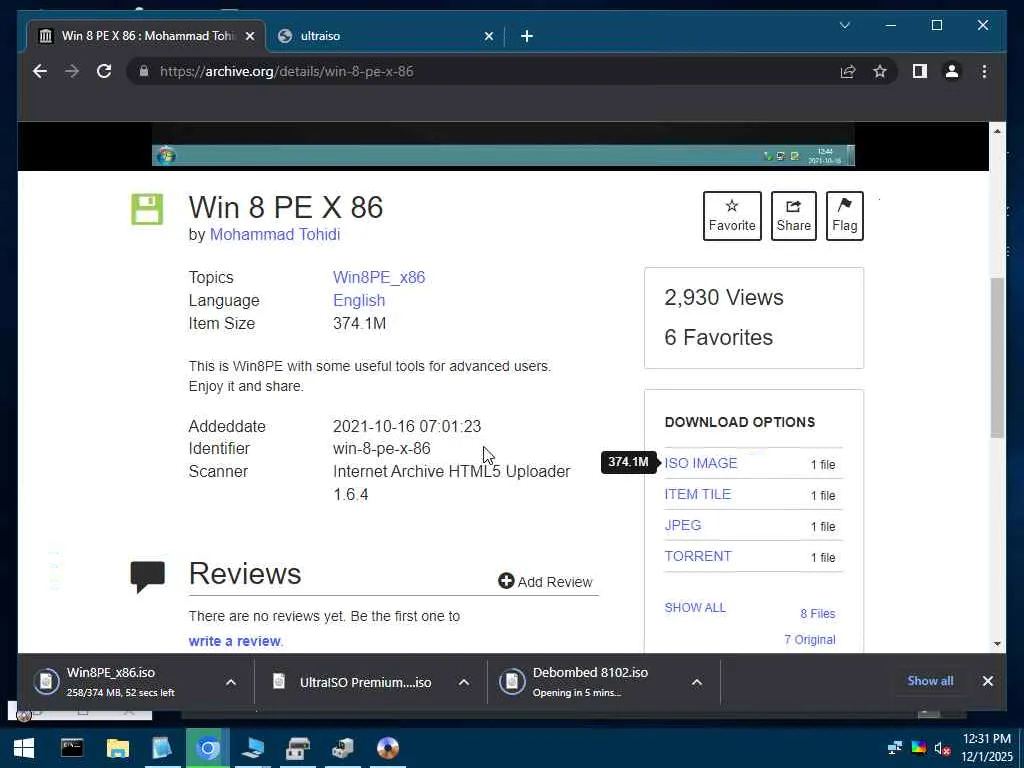Click the network tray icon

895,748
